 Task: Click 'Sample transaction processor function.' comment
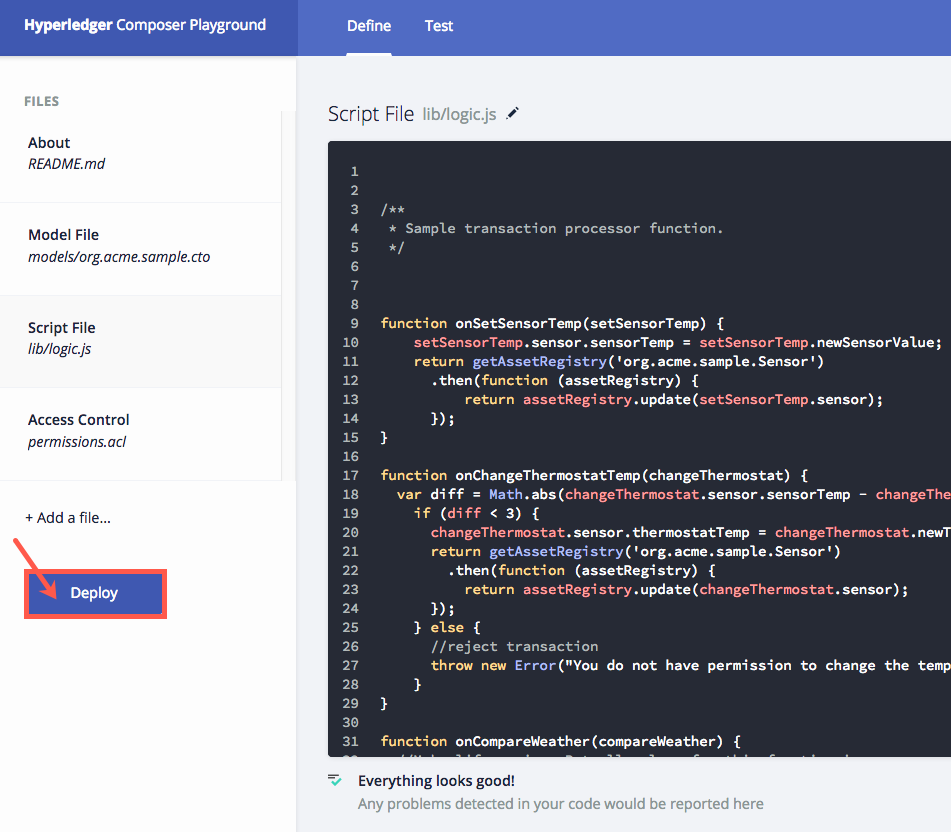563,229
